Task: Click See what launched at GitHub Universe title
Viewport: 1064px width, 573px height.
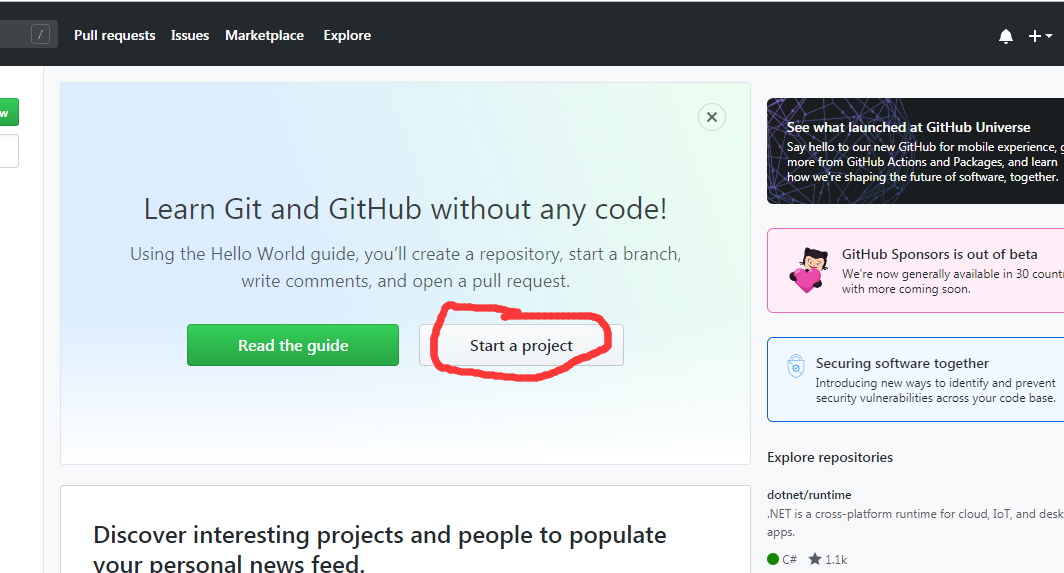Action: pos(909,127)
